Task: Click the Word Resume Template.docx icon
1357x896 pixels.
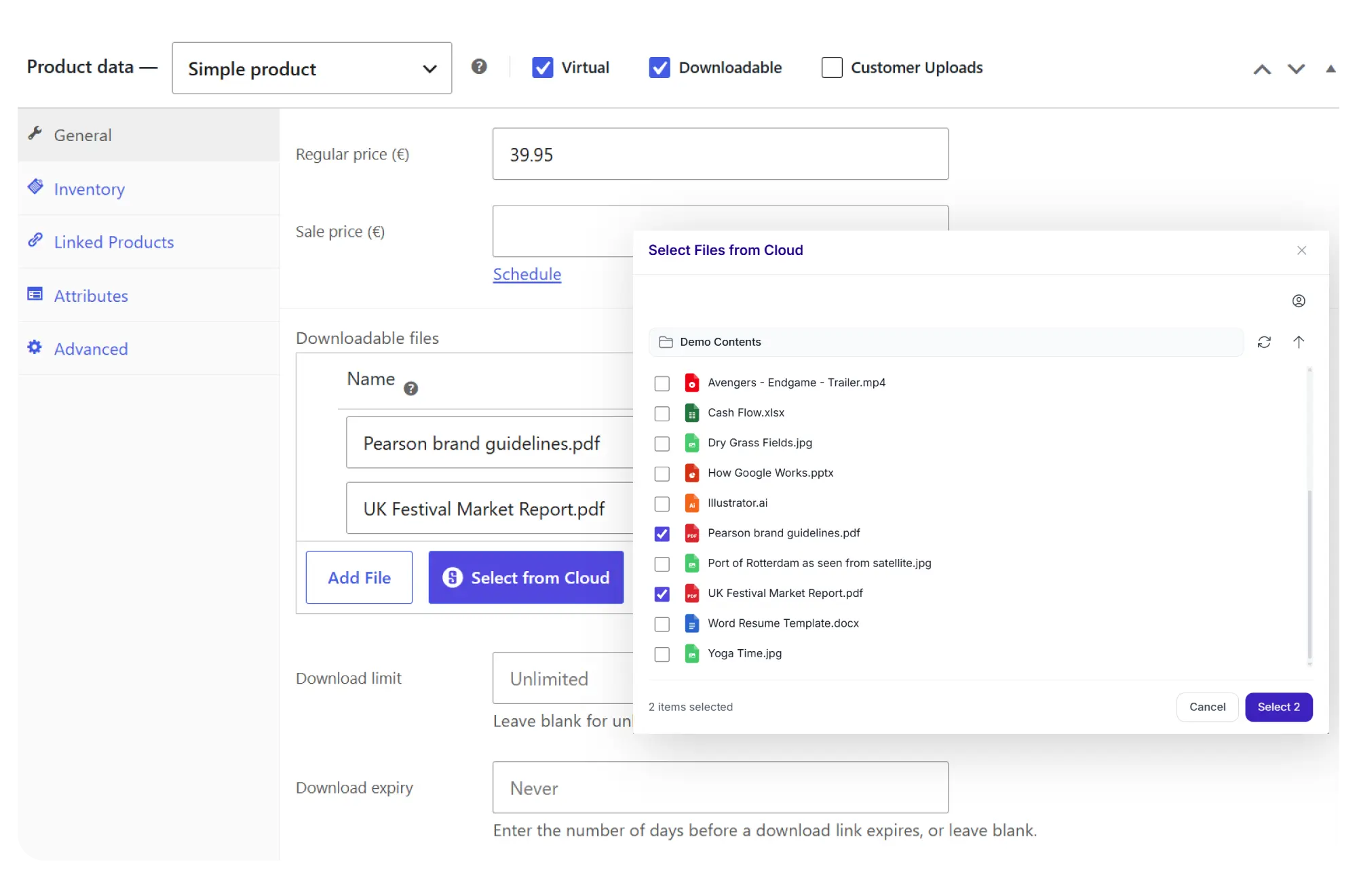Action: click(691, 624)
